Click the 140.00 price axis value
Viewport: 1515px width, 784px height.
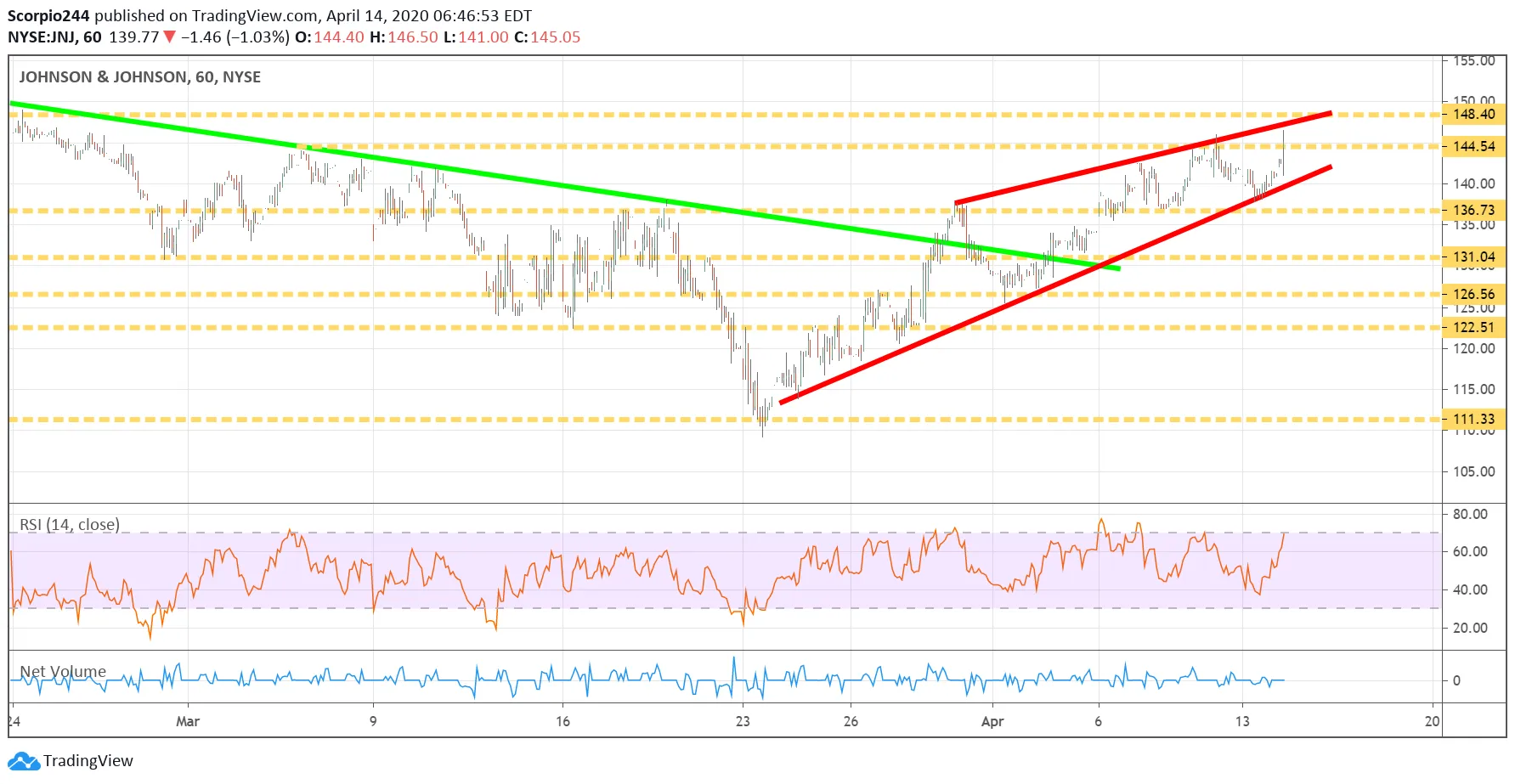tap(1474, 183)
